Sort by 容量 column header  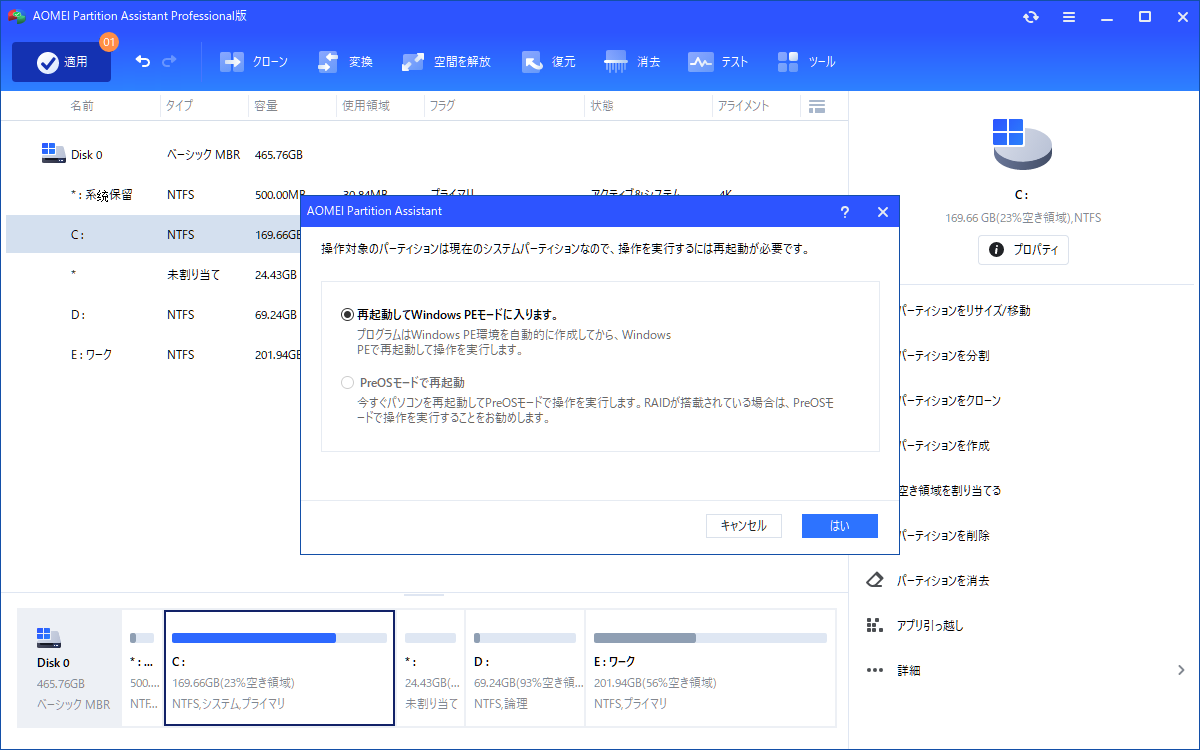coord(266,105)
